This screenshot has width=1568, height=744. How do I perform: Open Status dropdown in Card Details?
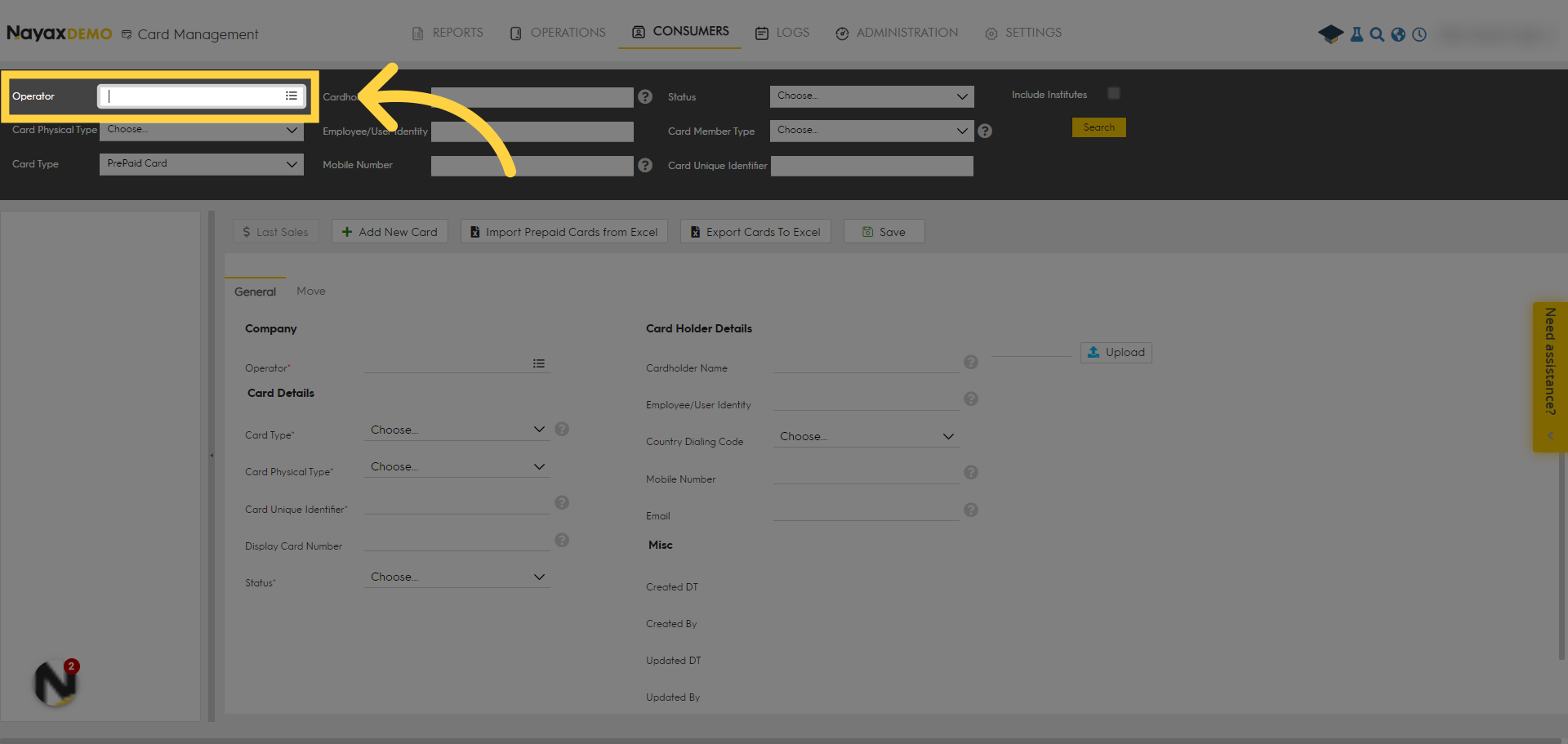457,577
